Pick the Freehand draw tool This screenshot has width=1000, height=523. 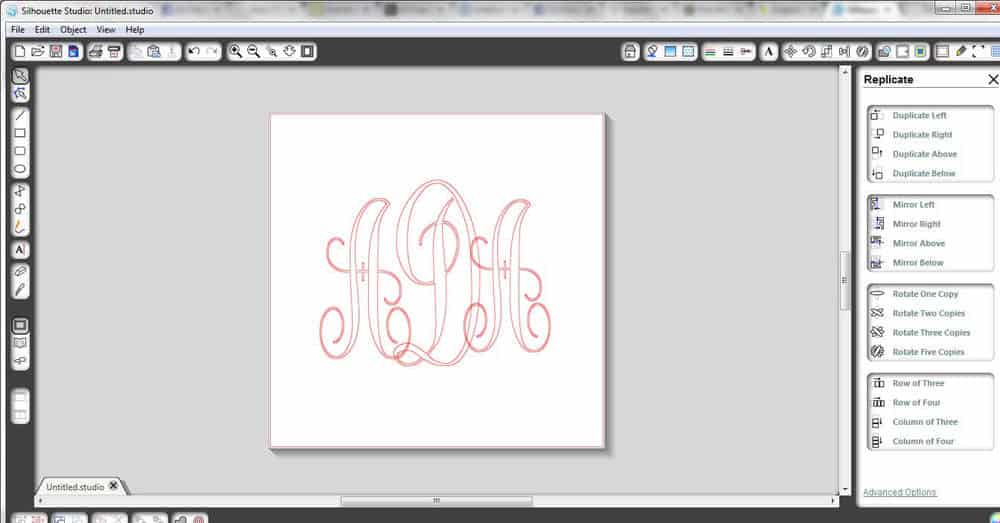pos(20,226)
